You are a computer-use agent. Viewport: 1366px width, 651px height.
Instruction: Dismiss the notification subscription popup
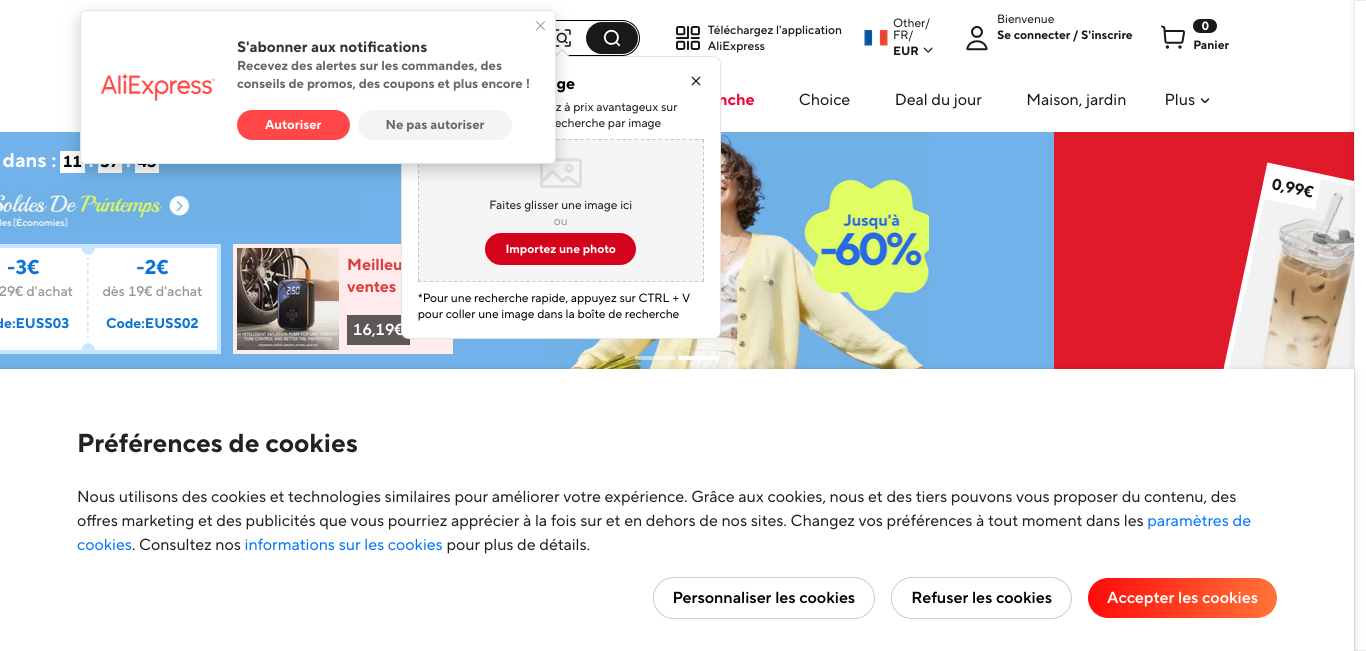(541, 26)
